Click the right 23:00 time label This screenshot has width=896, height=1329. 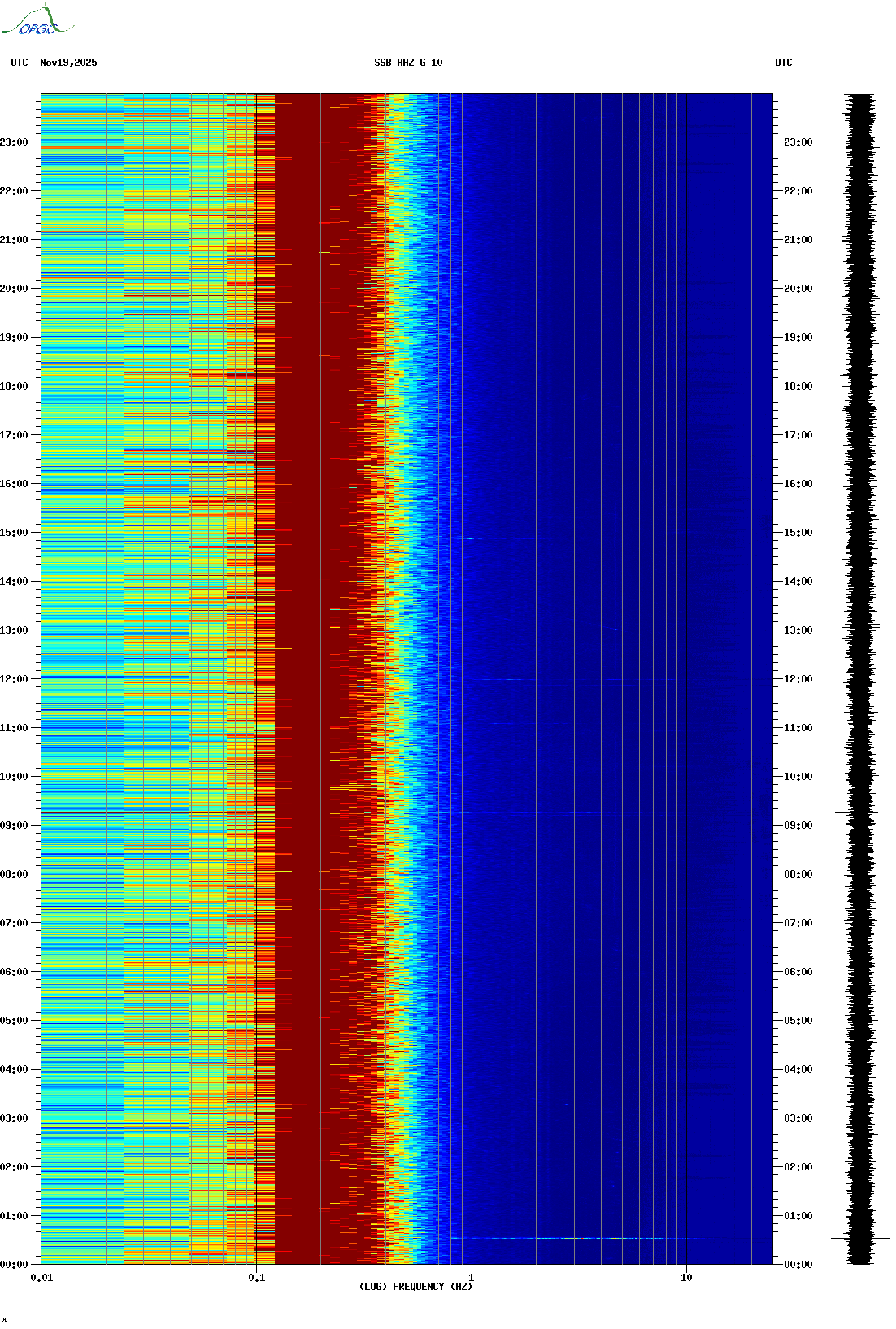point(798,142)
